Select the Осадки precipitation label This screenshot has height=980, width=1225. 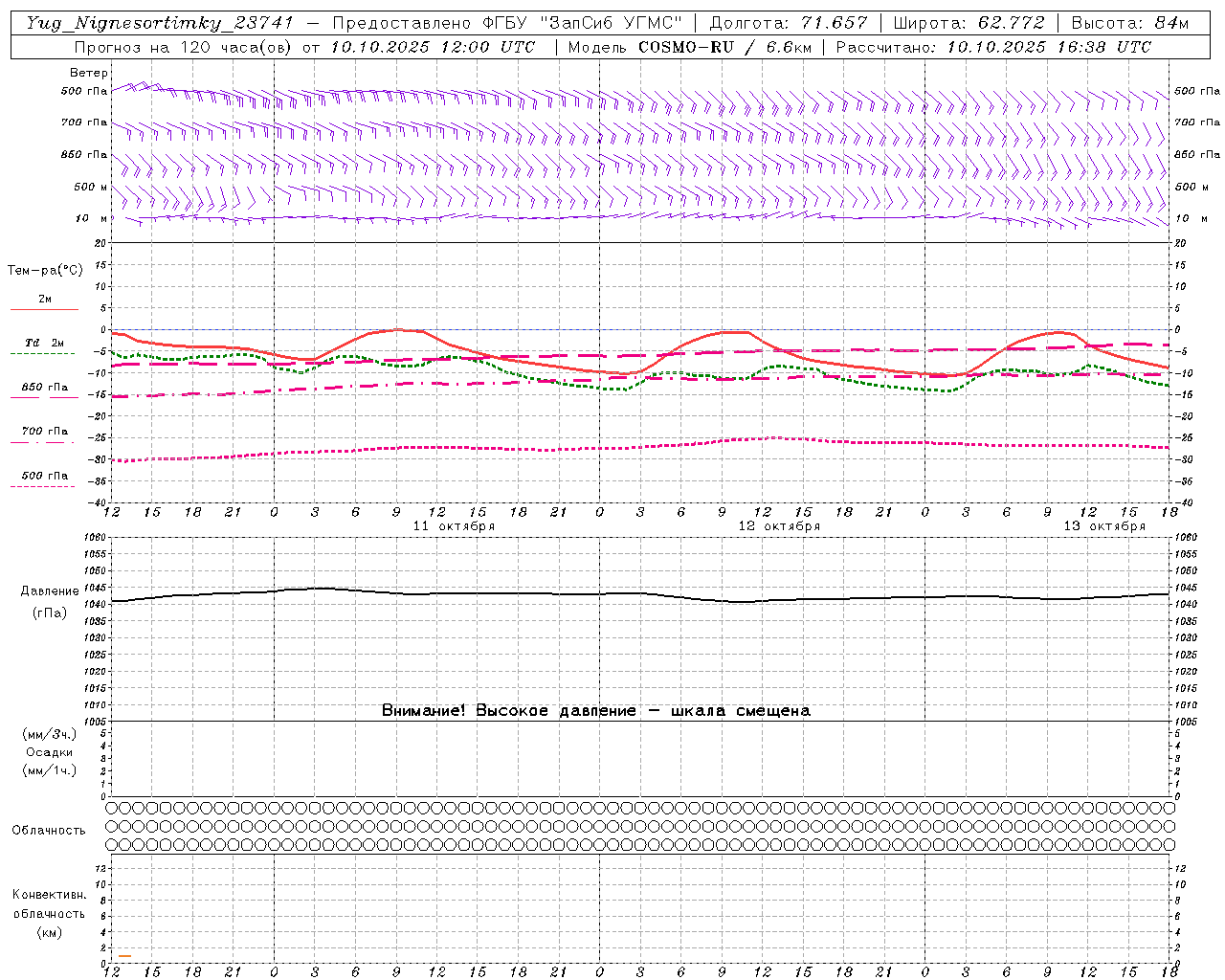click(x=50, y=752)
